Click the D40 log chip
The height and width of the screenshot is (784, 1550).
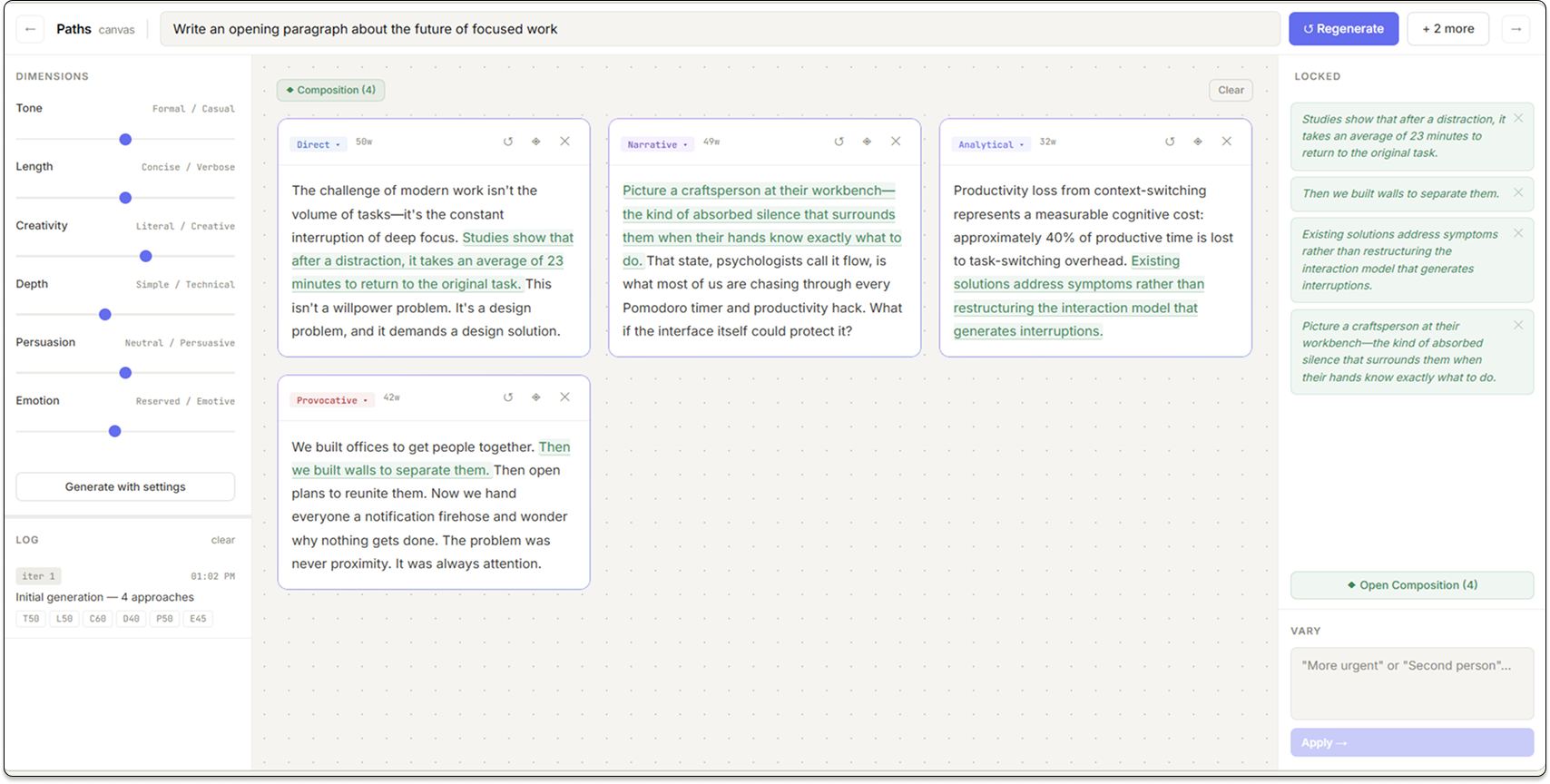(132, 619)
